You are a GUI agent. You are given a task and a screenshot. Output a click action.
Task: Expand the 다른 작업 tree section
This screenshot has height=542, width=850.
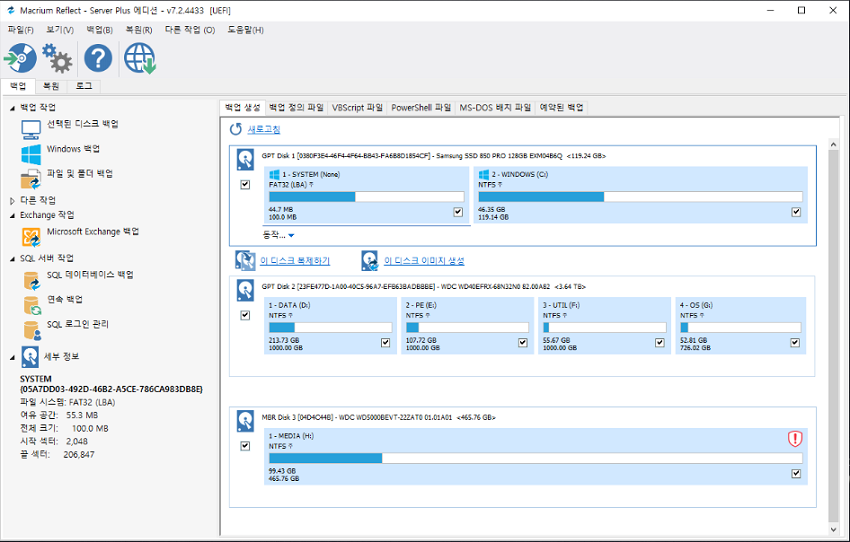pyautogui.click(x=12, y=201)
